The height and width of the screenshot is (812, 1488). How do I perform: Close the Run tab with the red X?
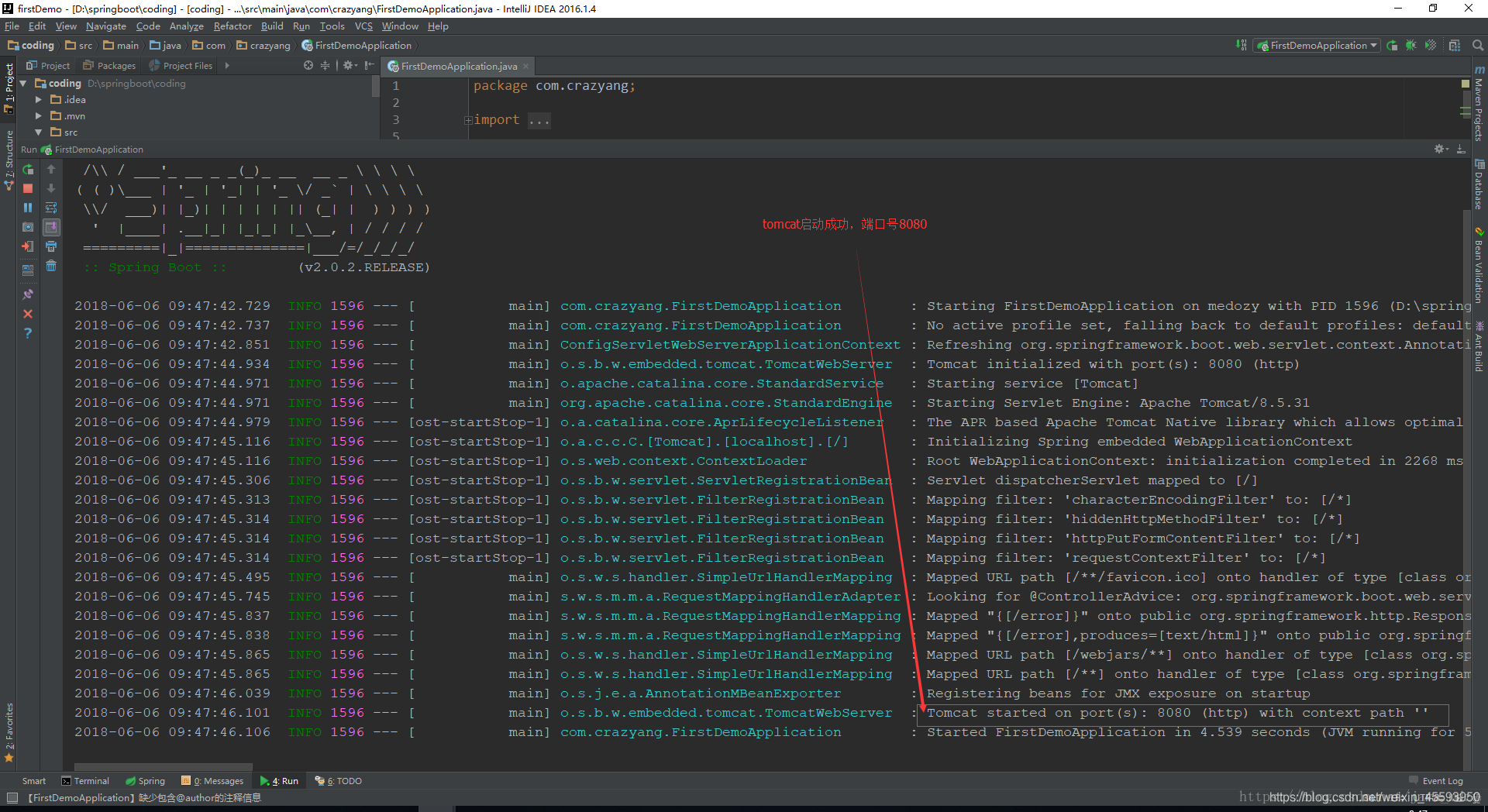28,314
